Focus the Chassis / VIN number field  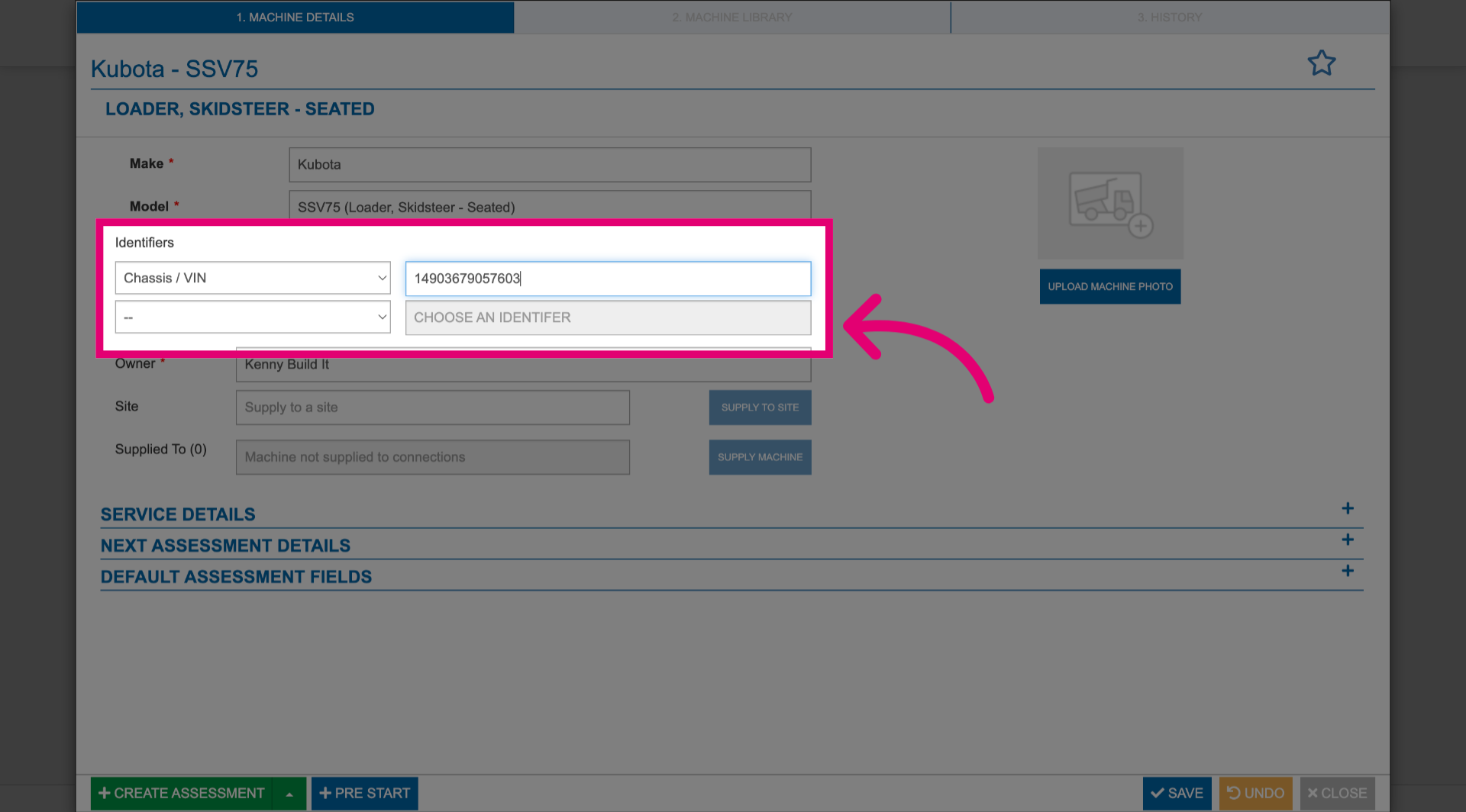tap(609, 279)
